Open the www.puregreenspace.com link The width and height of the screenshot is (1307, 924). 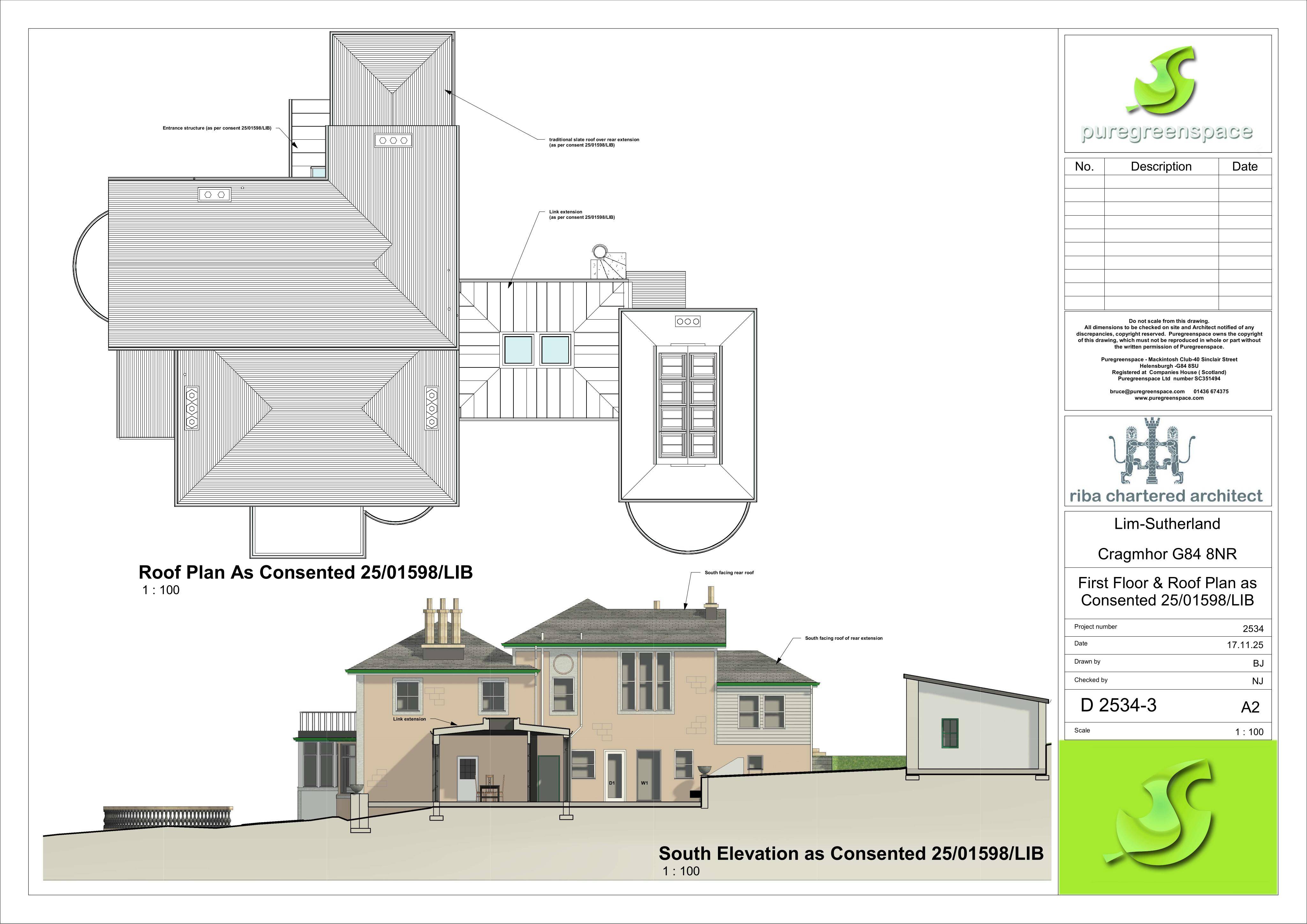[1169, 398]
